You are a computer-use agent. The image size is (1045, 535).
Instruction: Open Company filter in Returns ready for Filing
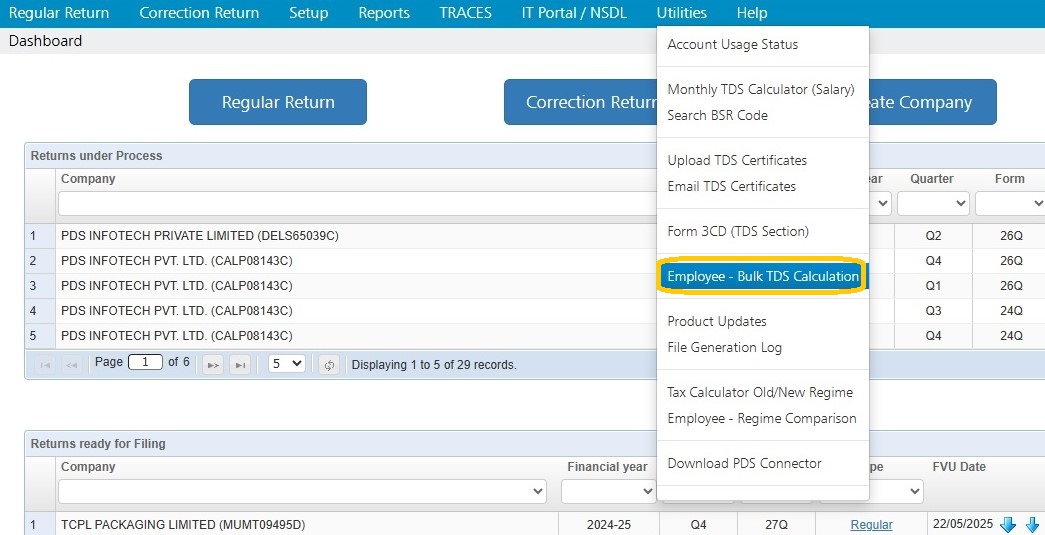click(303, 492)
